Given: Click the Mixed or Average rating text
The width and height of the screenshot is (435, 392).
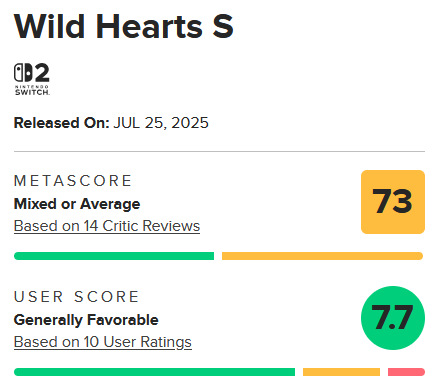Looking at the screenshot, I should (77, 204).
